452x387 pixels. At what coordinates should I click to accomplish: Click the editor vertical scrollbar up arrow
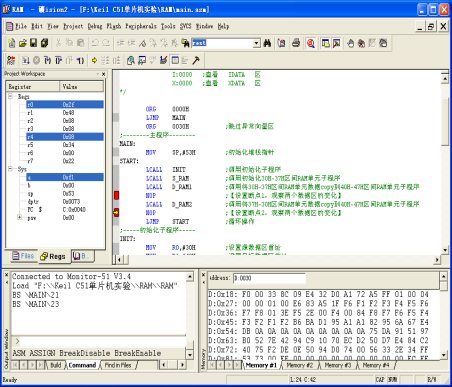click(445, 79)
